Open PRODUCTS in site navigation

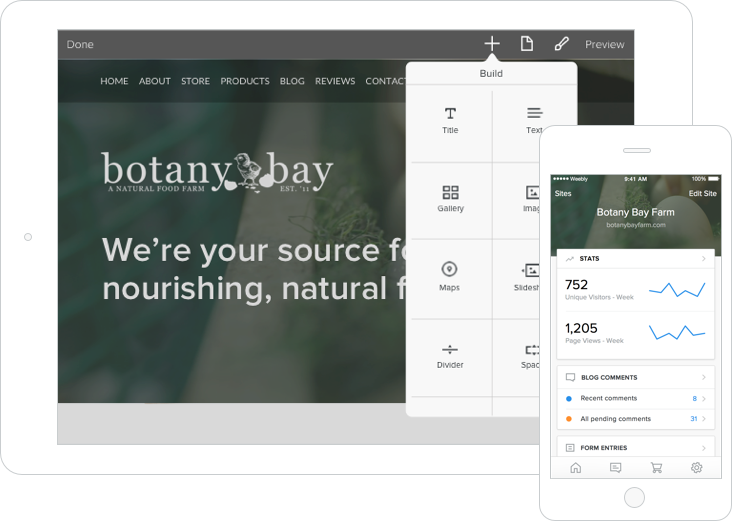pyautogui.click(x=245, y=81)
